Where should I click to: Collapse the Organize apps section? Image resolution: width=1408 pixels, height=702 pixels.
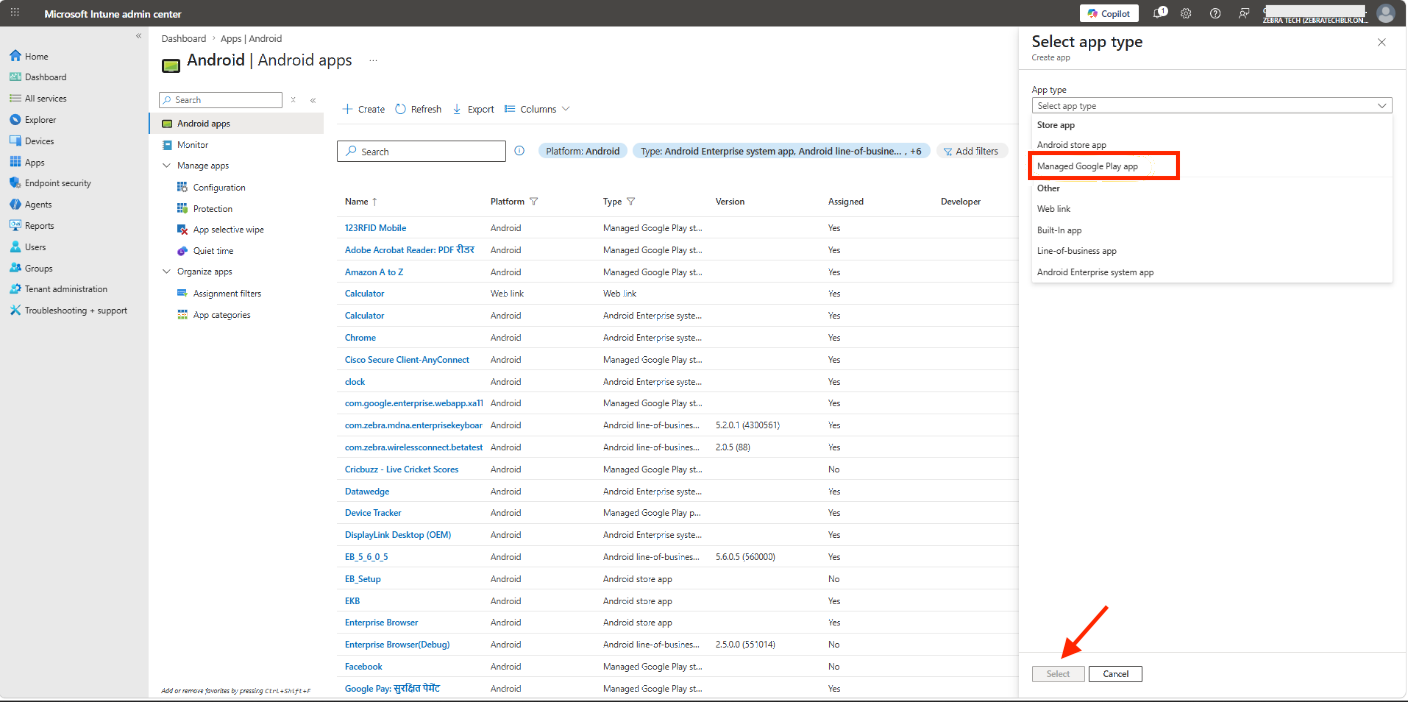click(166, 272)
